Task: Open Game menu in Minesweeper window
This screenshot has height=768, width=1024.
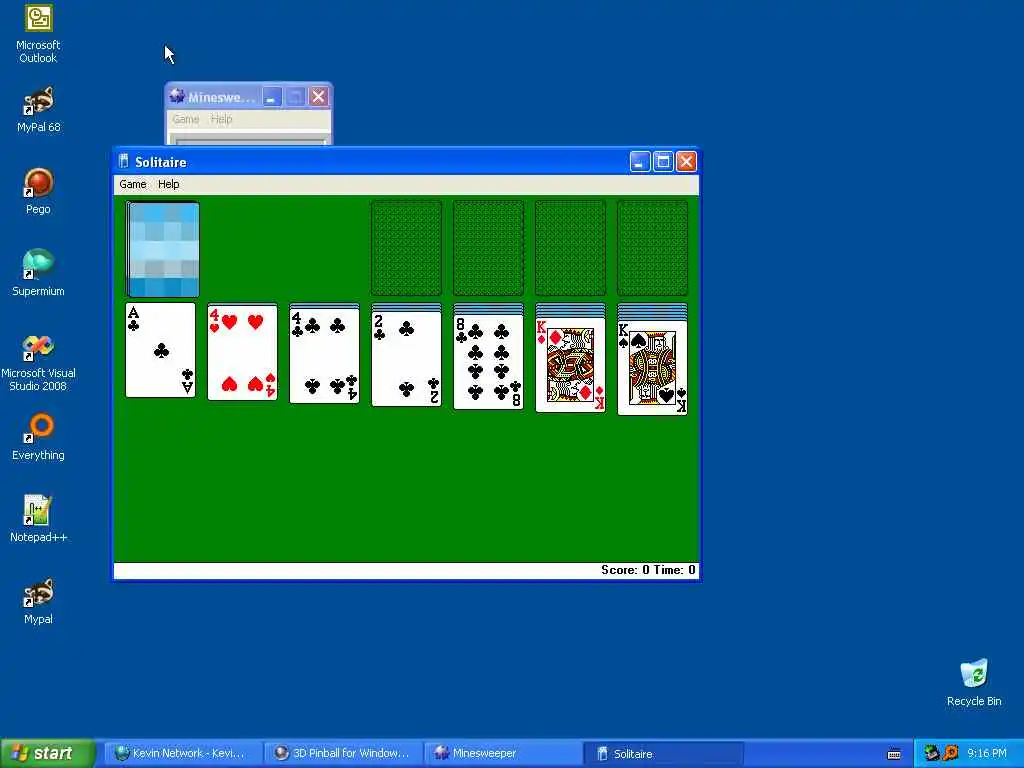Action: click(x=185, y=119)
